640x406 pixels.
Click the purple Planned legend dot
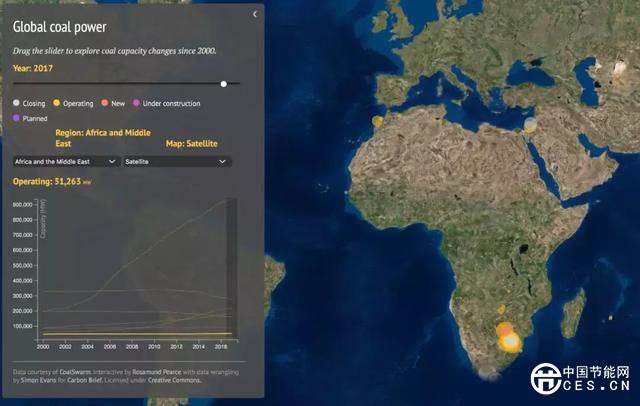tap(16, 117)
